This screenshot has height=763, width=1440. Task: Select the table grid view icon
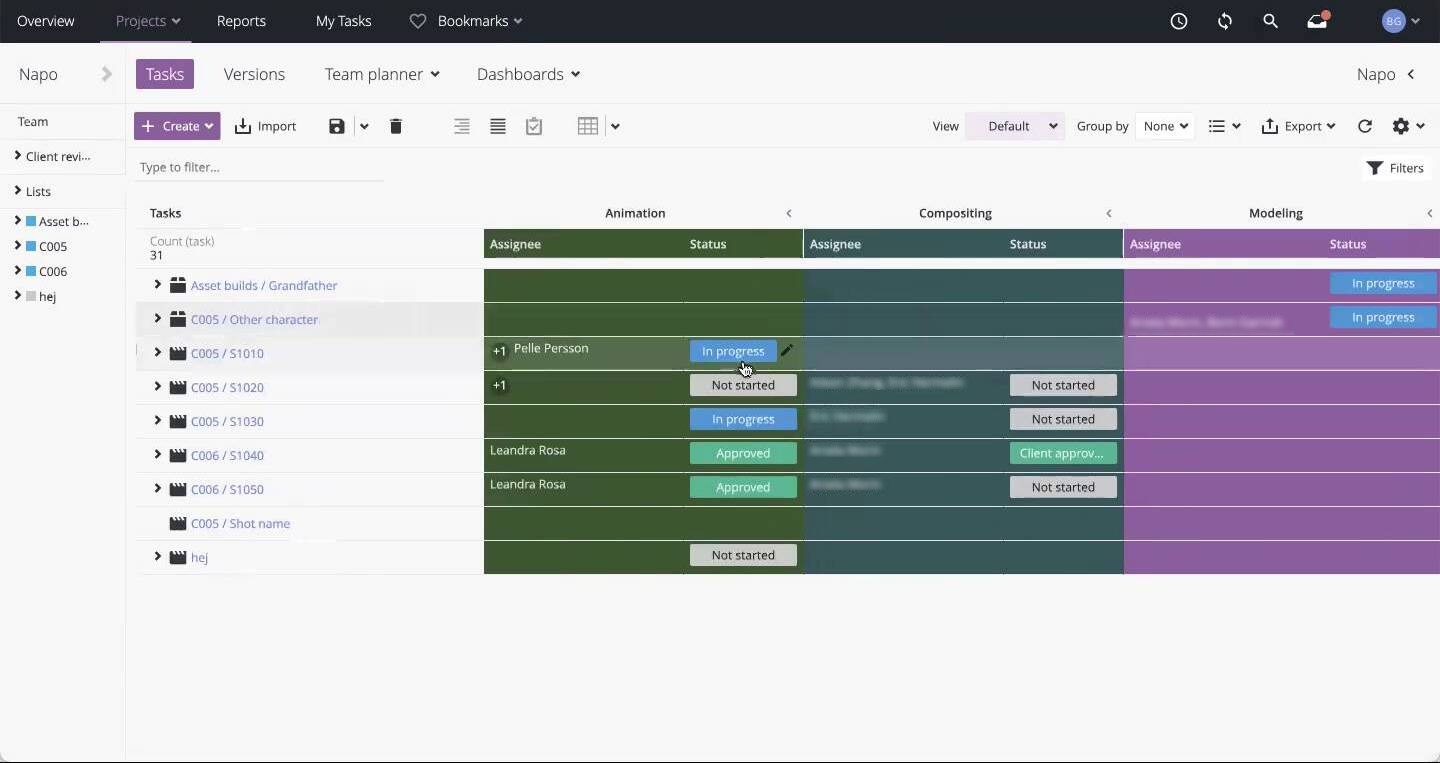pyautogui.click(x=588, y=126)
